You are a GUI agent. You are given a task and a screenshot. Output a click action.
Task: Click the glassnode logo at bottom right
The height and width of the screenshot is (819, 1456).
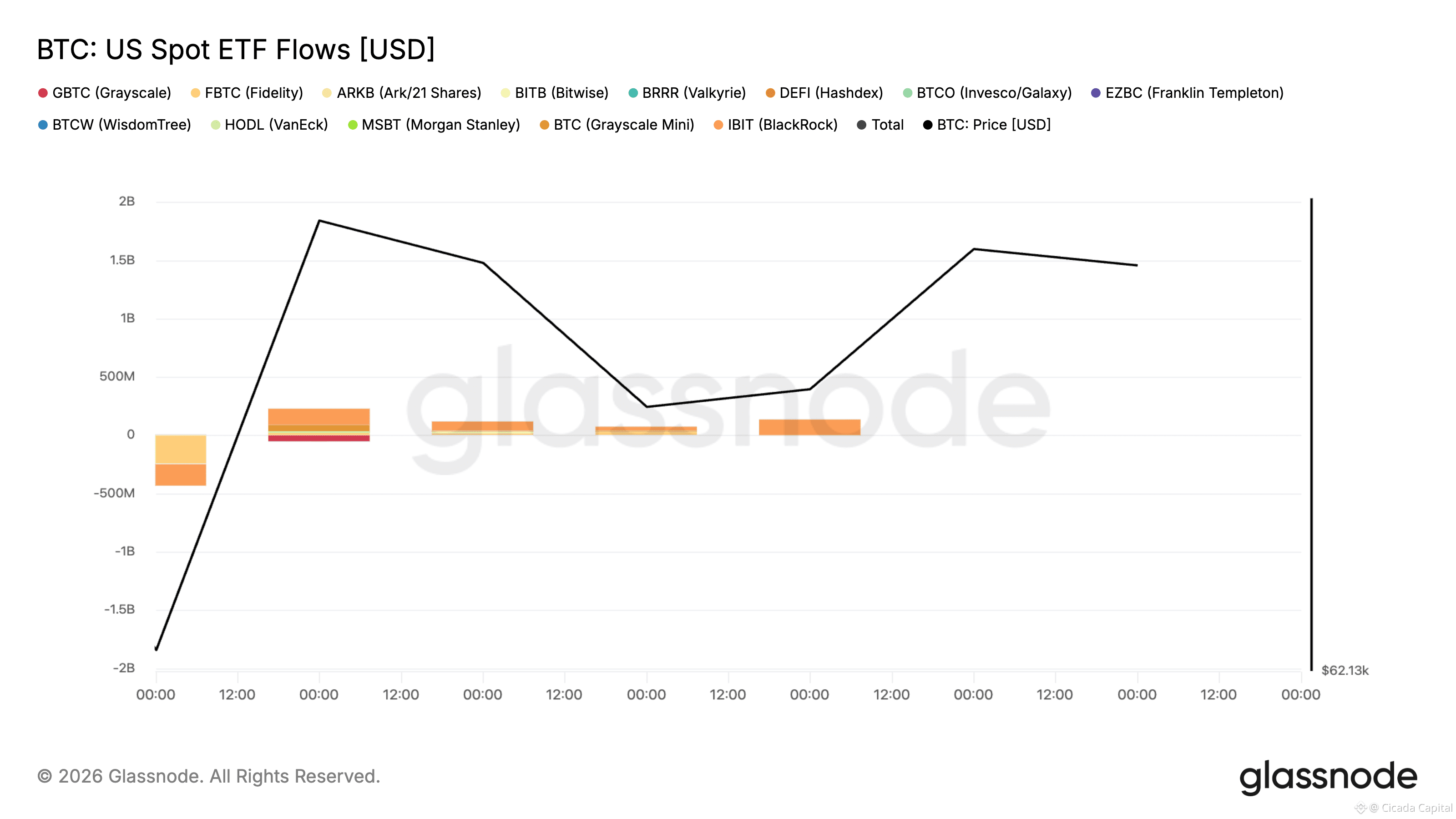tap(1328, 778)
